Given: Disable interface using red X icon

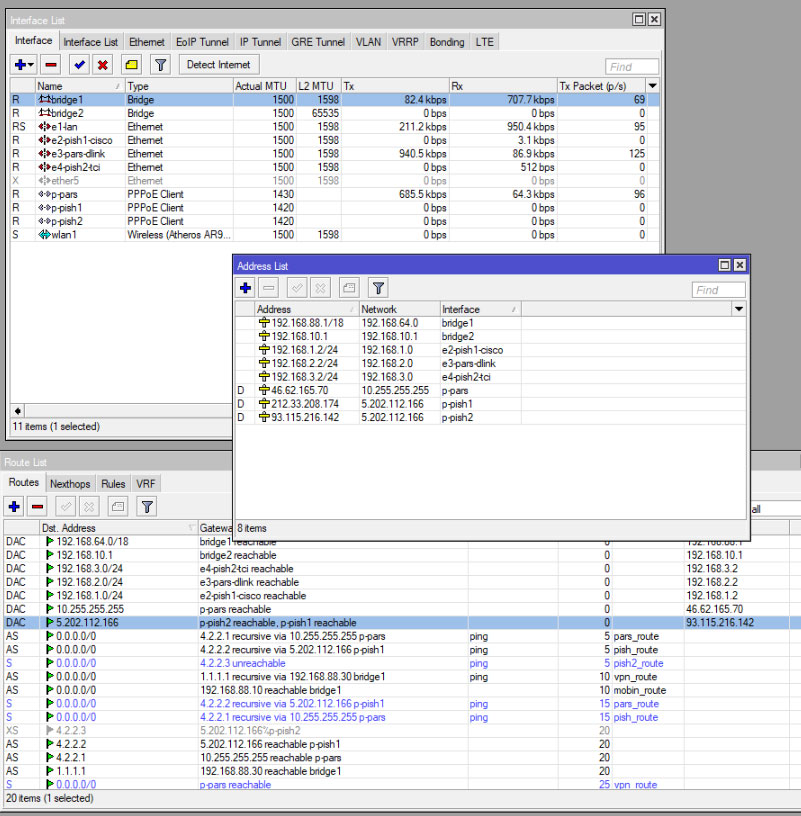Looking at the screenshot, I should click(103, 65).
